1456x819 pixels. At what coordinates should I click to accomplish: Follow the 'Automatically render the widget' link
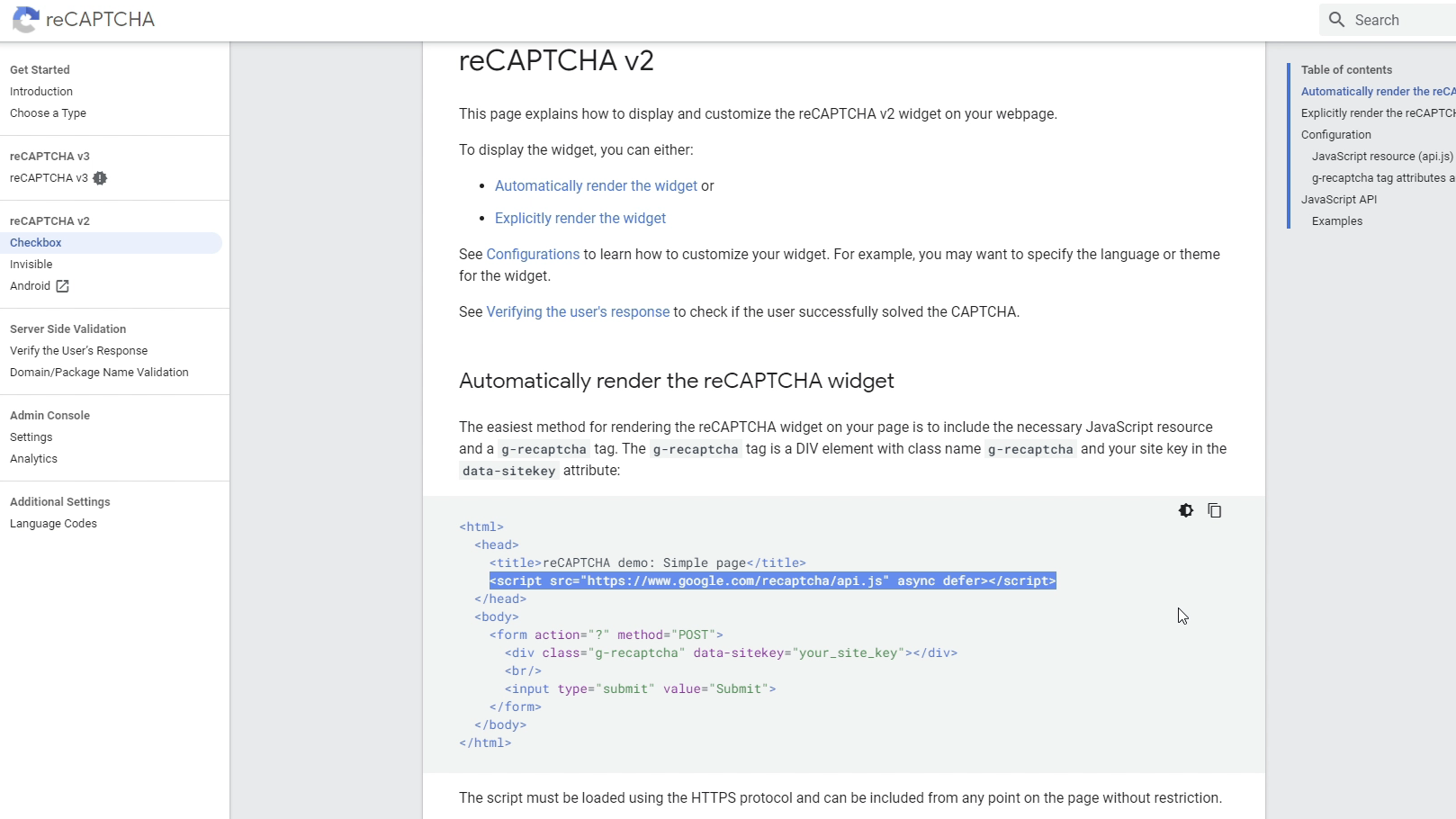click(596, 185)
